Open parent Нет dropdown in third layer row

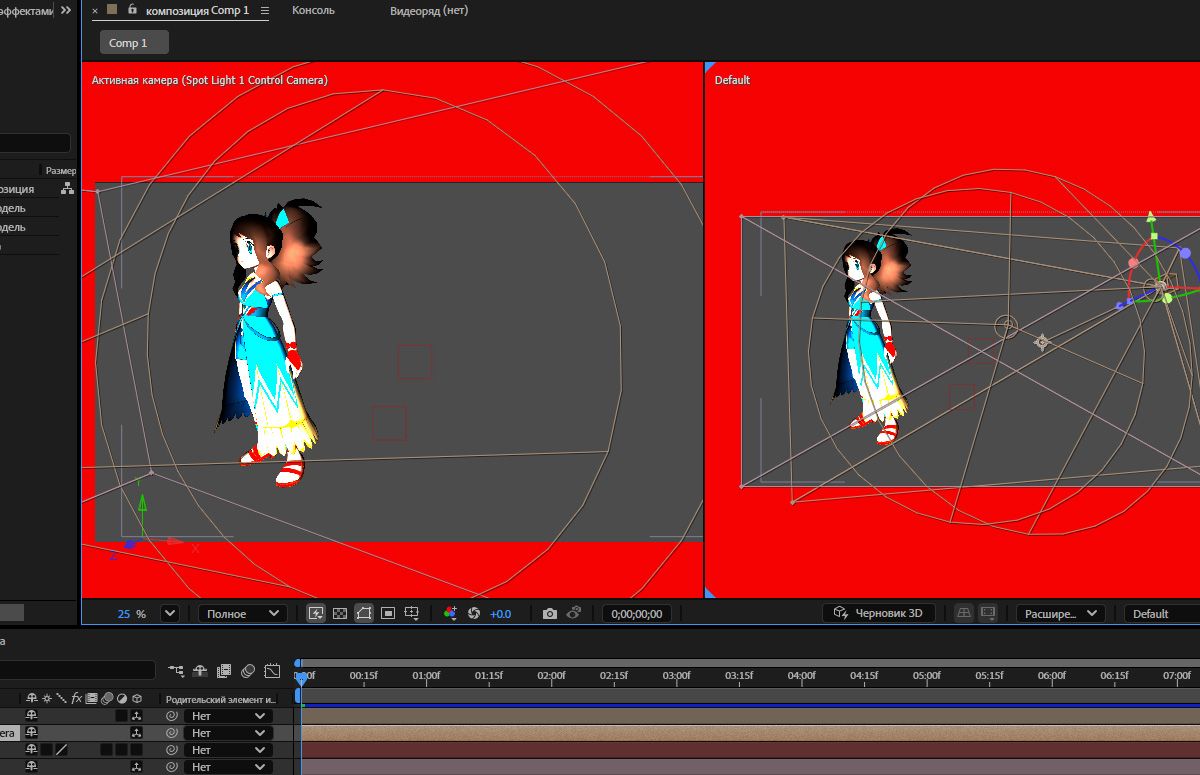click(229, 749)
